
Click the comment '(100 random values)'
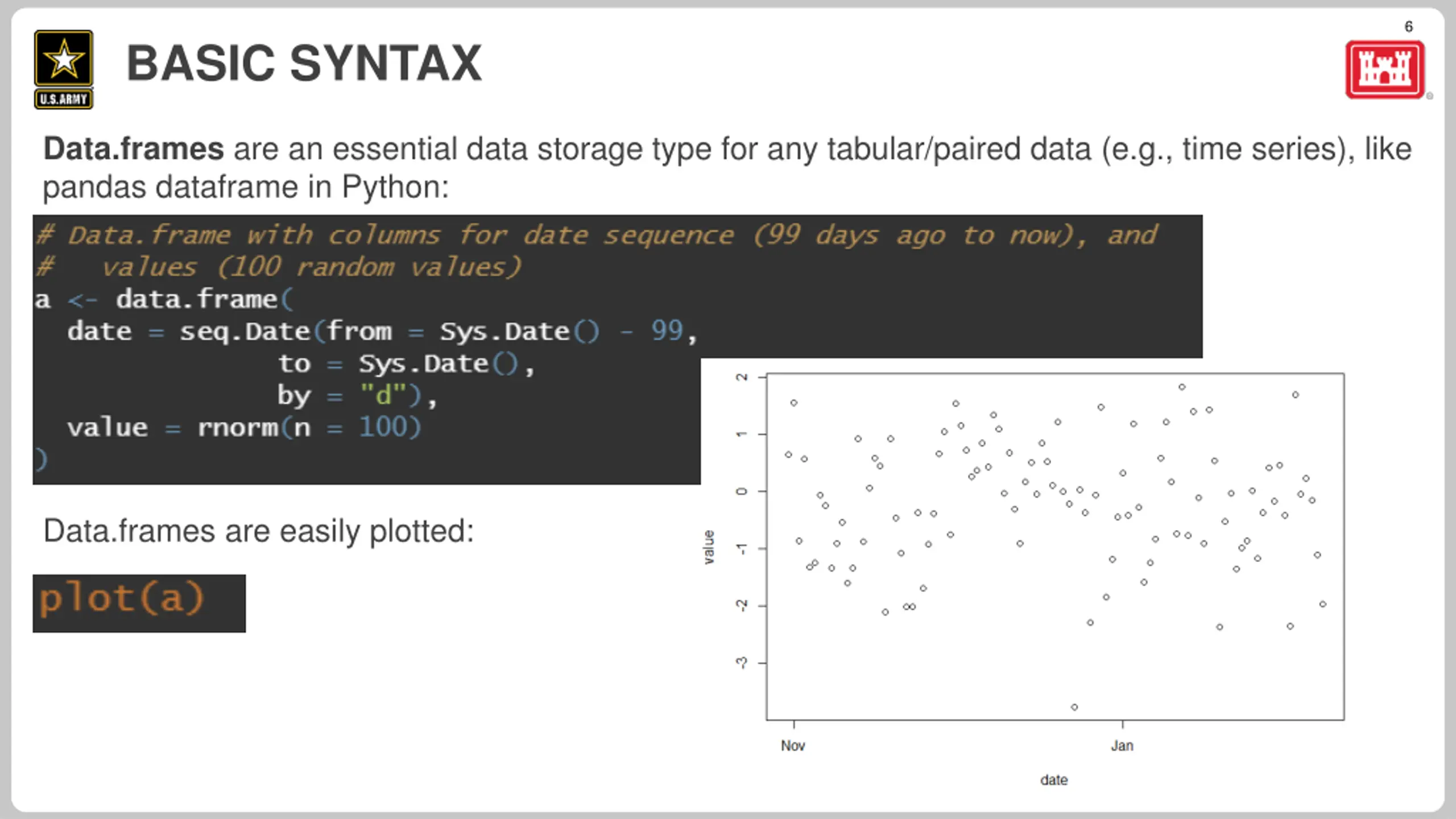(x=369, y=267)
